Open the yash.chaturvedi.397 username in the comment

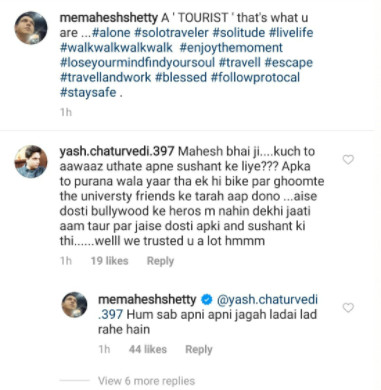[117, 151]
